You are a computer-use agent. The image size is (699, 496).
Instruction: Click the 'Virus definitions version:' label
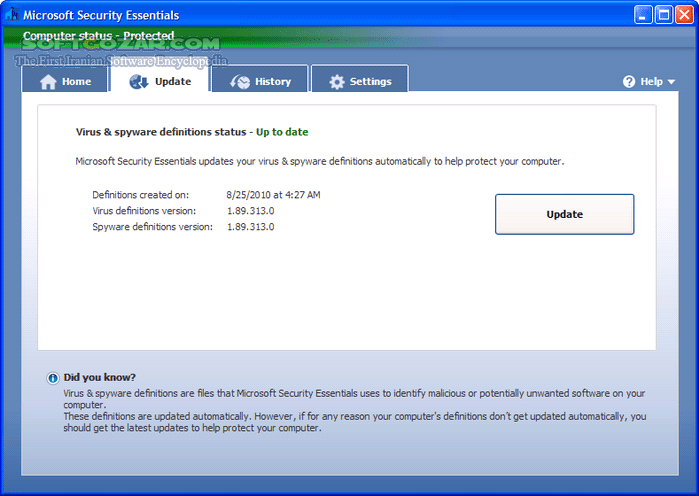(144, 211)
